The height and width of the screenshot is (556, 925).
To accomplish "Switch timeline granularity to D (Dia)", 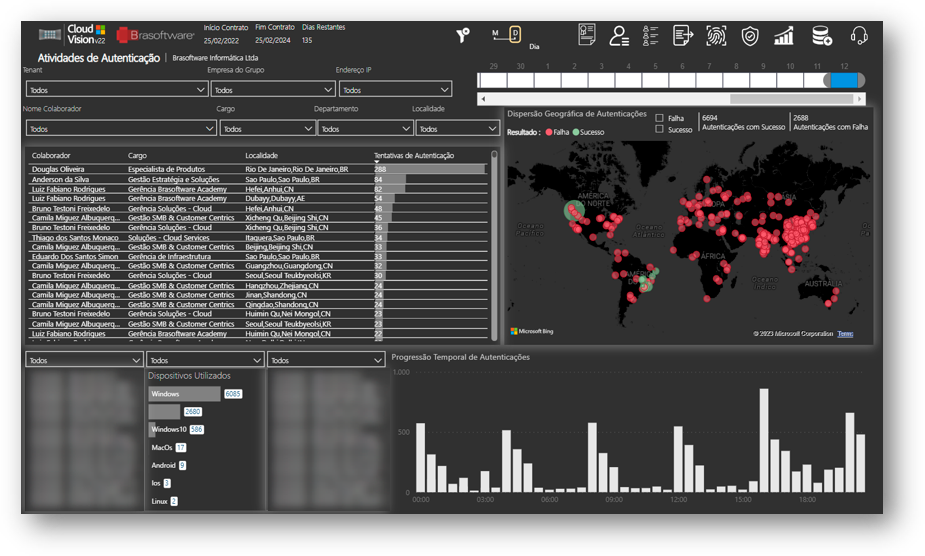I will point(515,34).
